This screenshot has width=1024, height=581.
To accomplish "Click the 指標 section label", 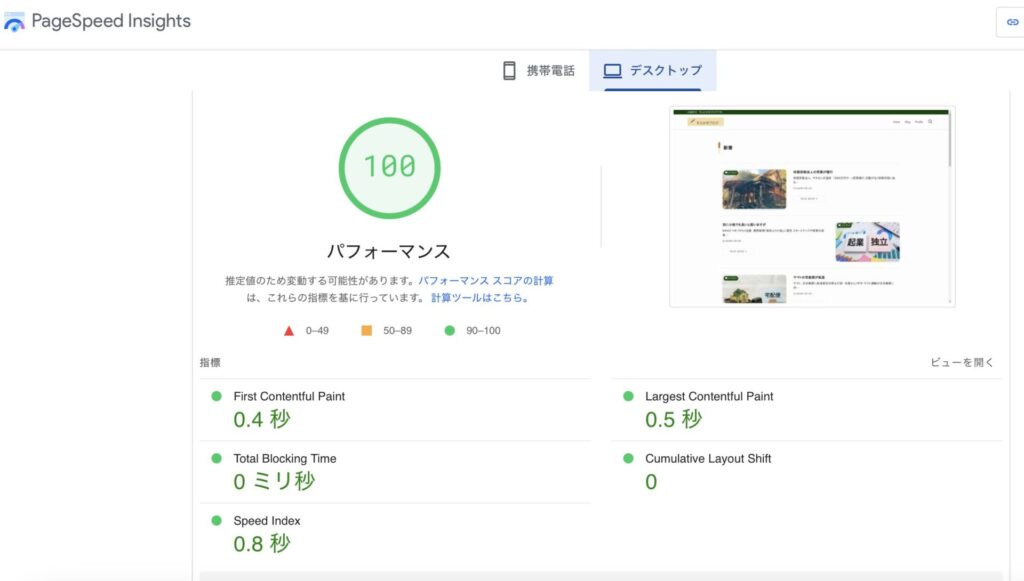I will pos(210,363).
